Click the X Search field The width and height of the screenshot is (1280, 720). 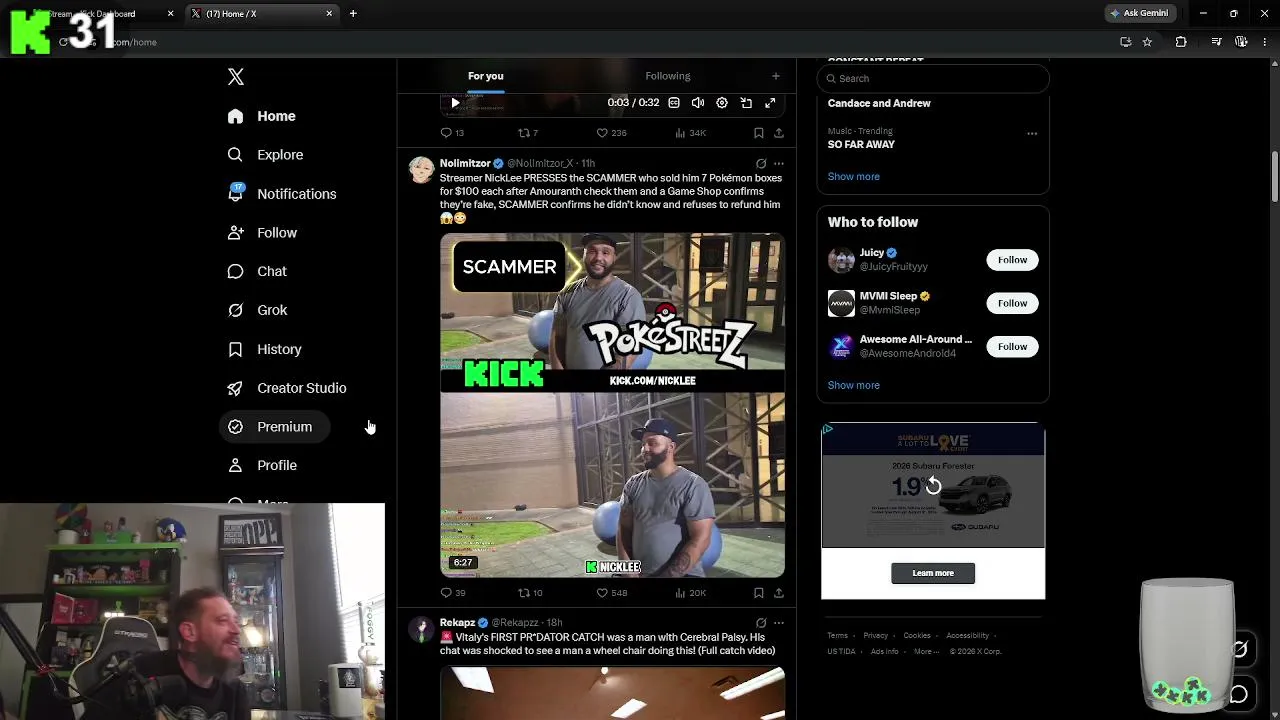coord(933,78)
